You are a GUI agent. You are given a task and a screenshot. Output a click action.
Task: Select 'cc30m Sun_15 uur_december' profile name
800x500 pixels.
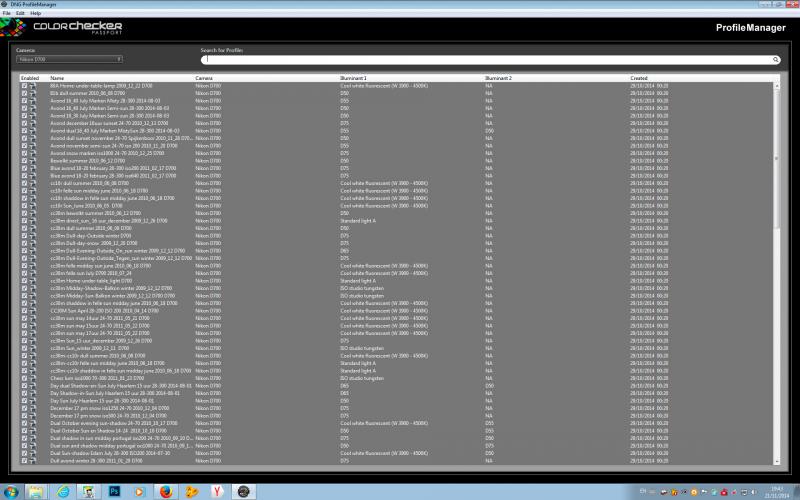tap(101, 341)
